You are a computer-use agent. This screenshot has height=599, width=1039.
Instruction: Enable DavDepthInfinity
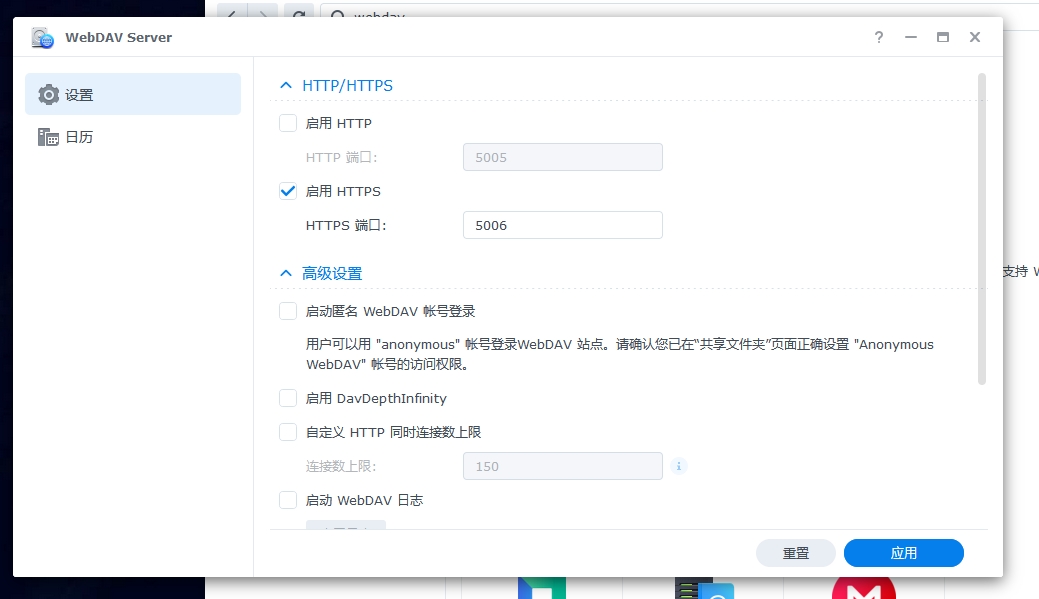[287, 398]
